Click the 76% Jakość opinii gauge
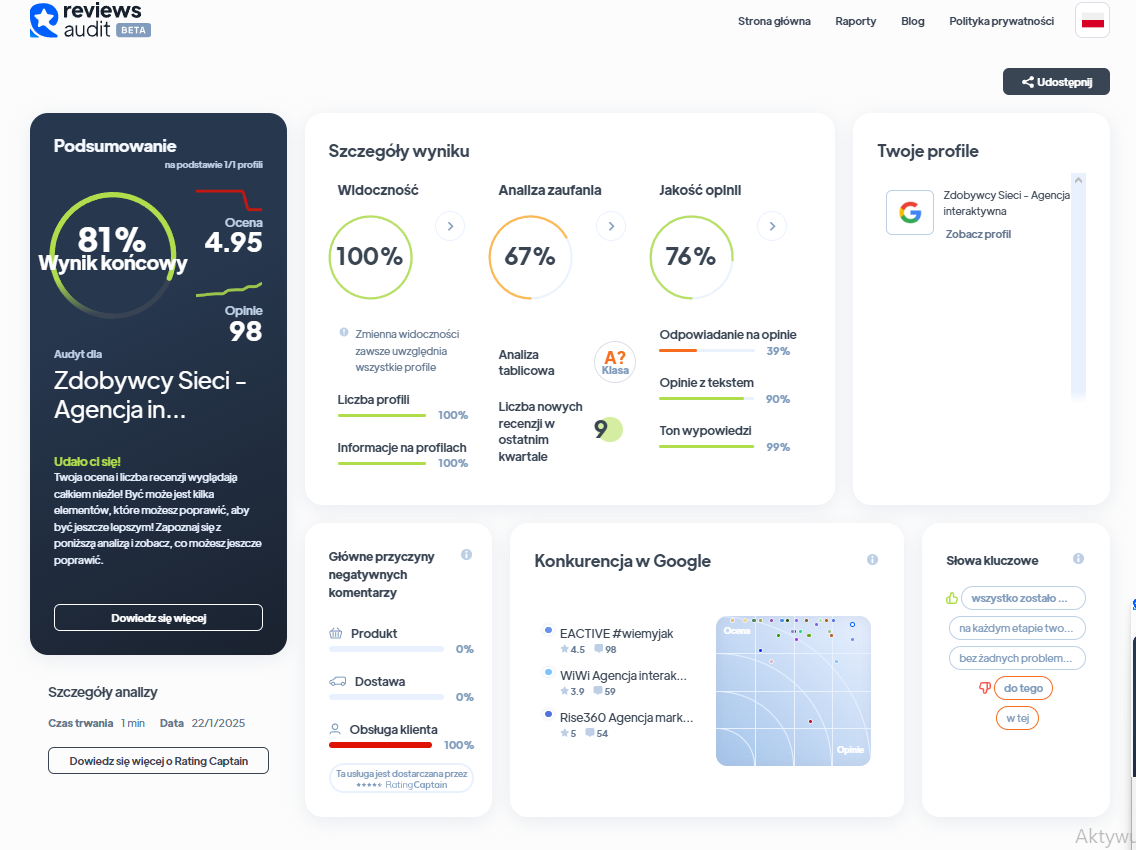This screenshot has height=850, width=1136. [x=691, y=257]
